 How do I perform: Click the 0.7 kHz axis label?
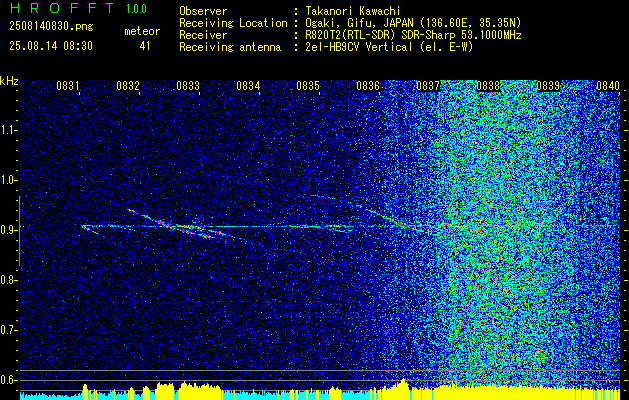coord(8,330)
